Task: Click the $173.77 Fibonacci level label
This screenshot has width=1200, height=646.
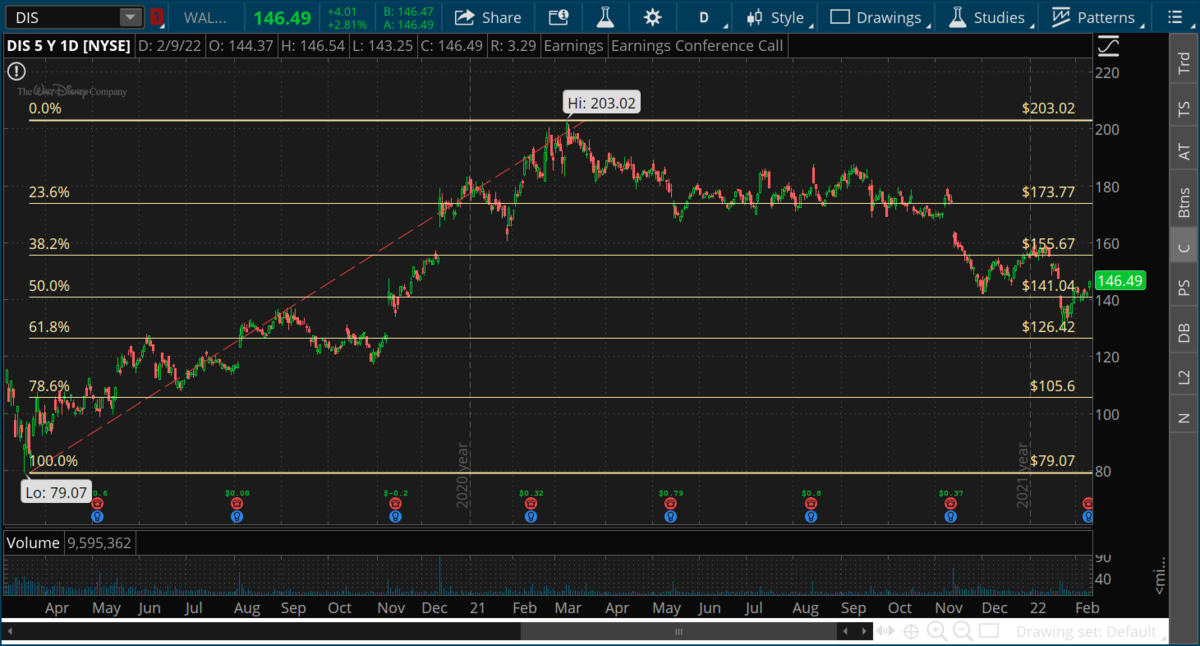Action: click(1048, 192)
